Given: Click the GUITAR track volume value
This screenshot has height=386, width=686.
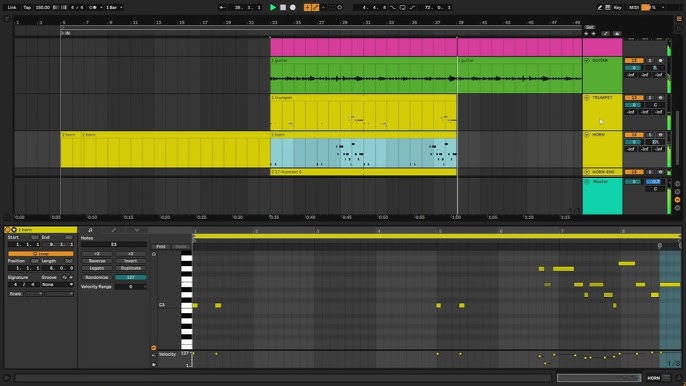Looking at the screenshot, I should click(x=634, y=68).
